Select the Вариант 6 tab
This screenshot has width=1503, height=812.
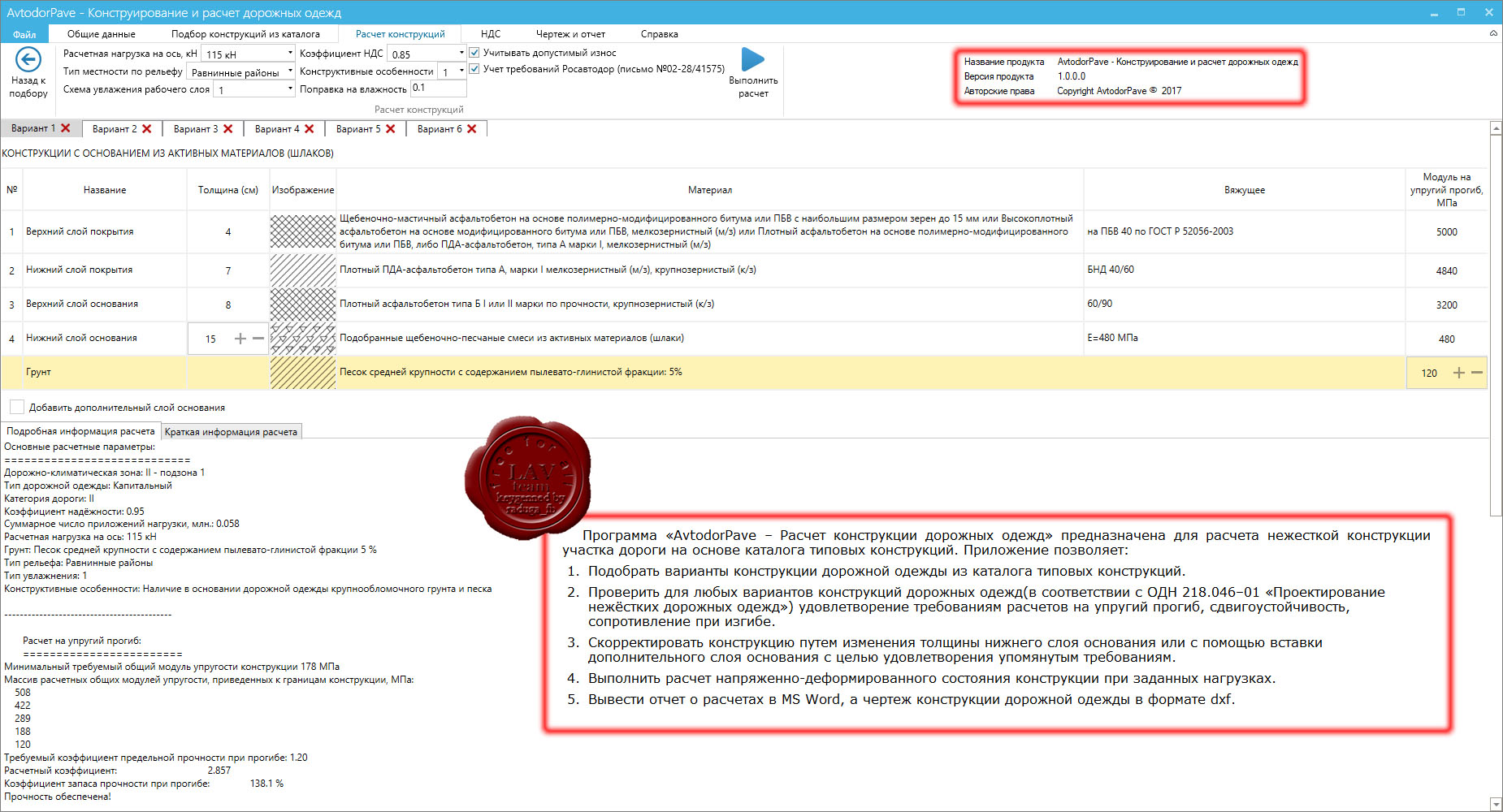(x=440, y=129)
